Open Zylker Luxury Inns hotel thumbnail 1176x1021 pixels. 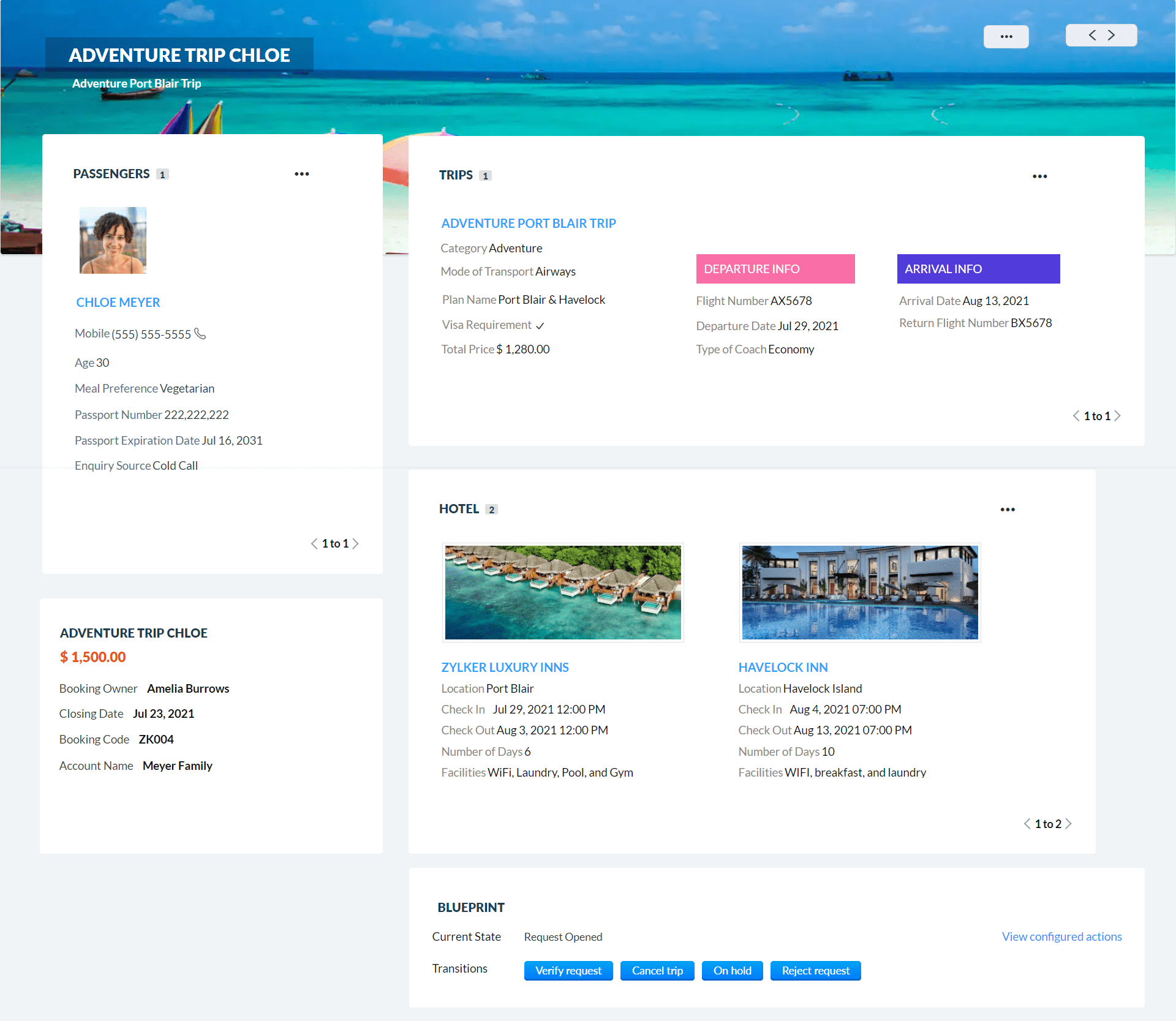562,592
